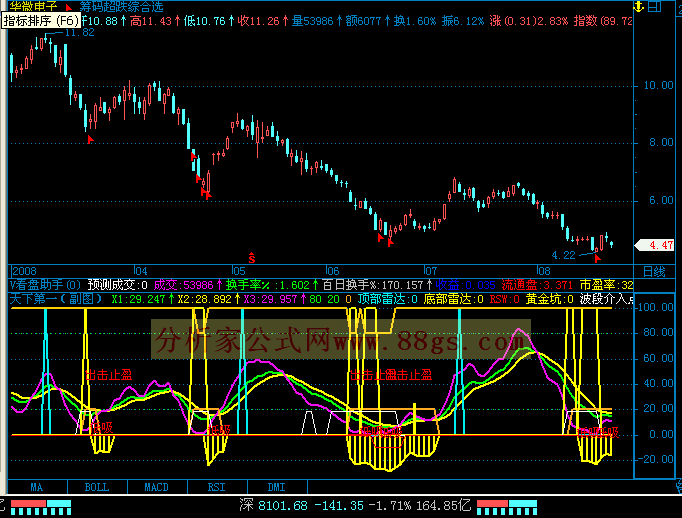
Task: Click the -1.71% index percent value
Action: tap(390, 505)
